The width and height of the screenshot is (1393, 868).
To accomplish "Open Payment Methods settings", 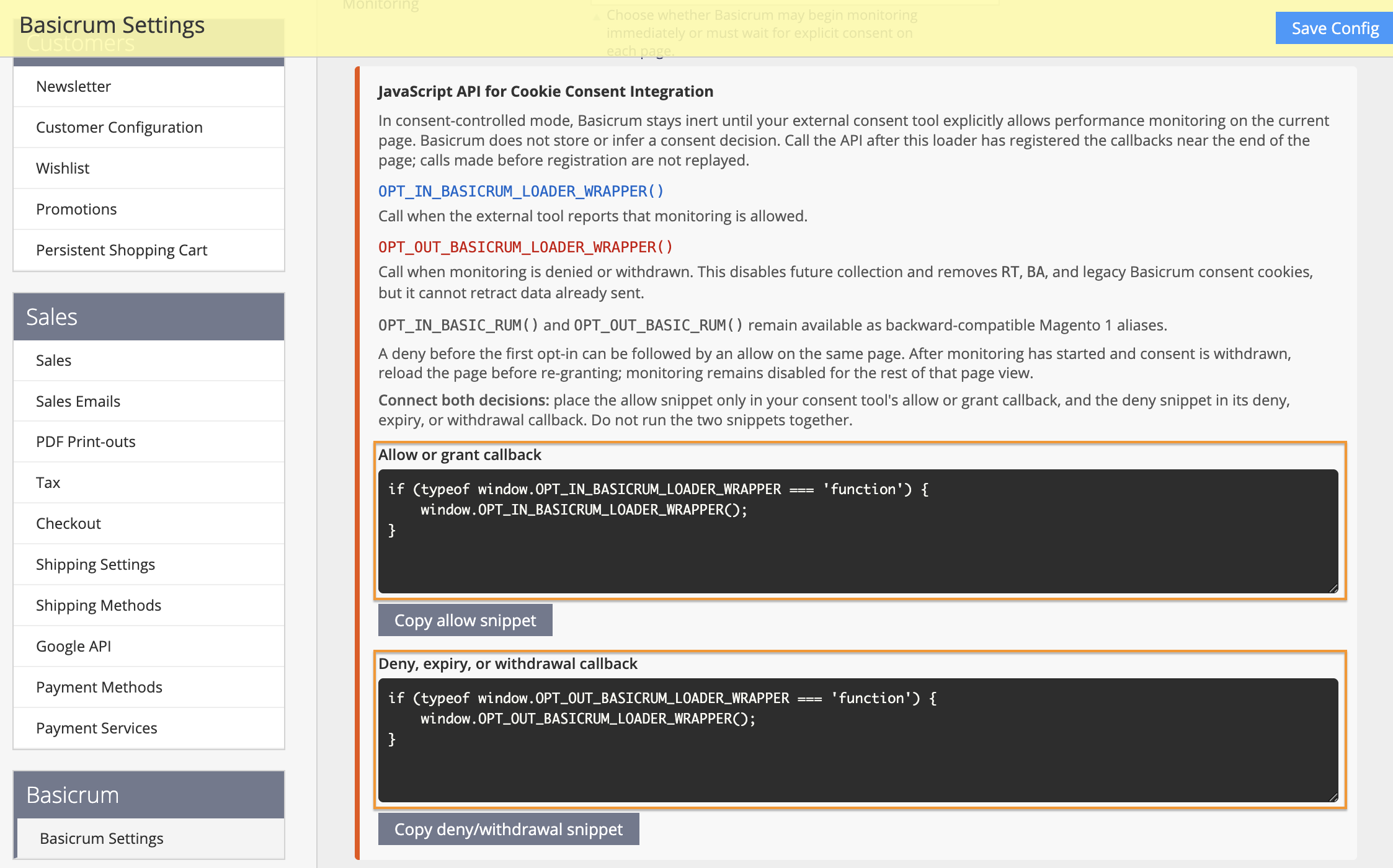I will coord(149,687).
